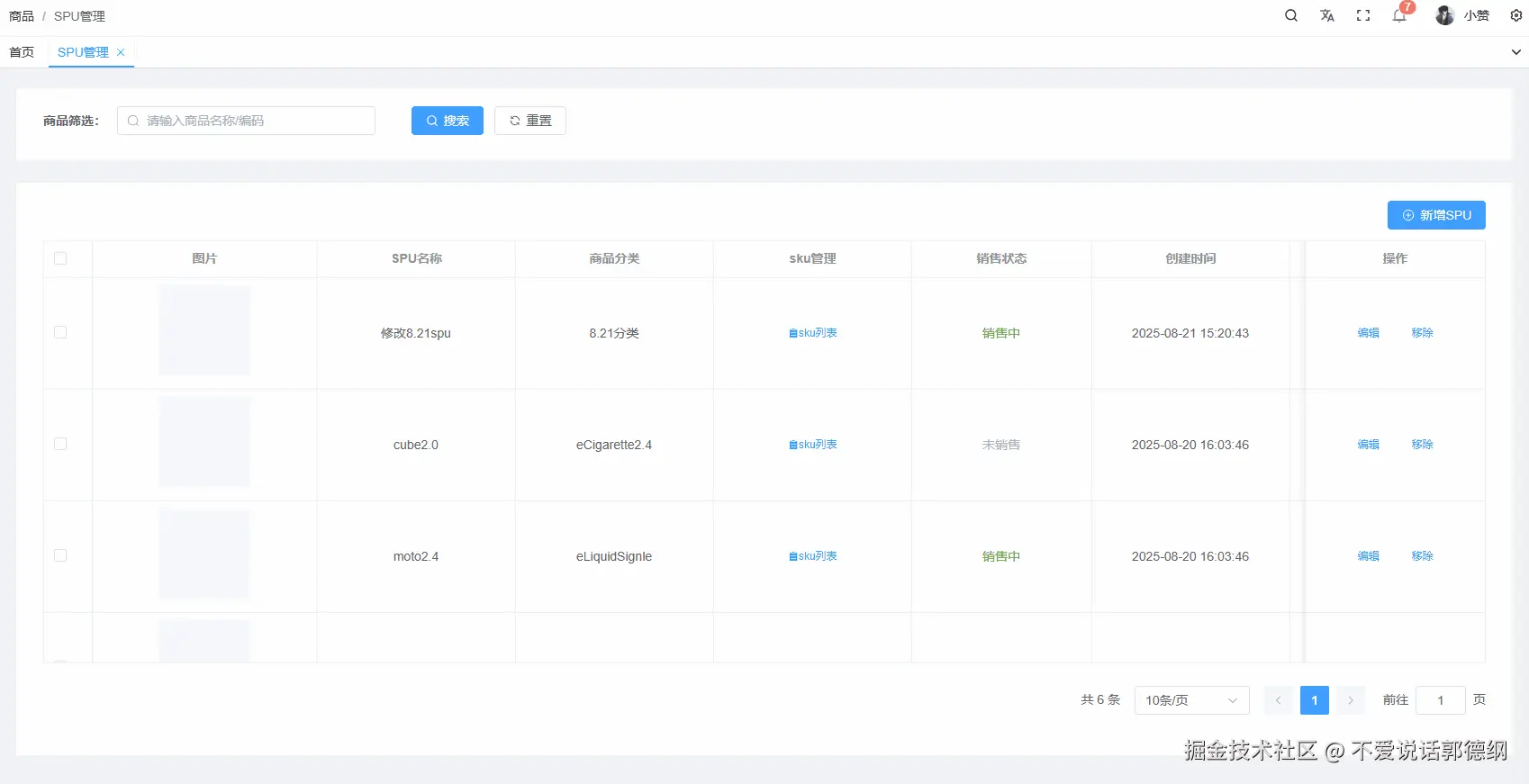Click 移除 for cube2.0 row
Screen dimensions: 1529x784
tap(1423, 445)
